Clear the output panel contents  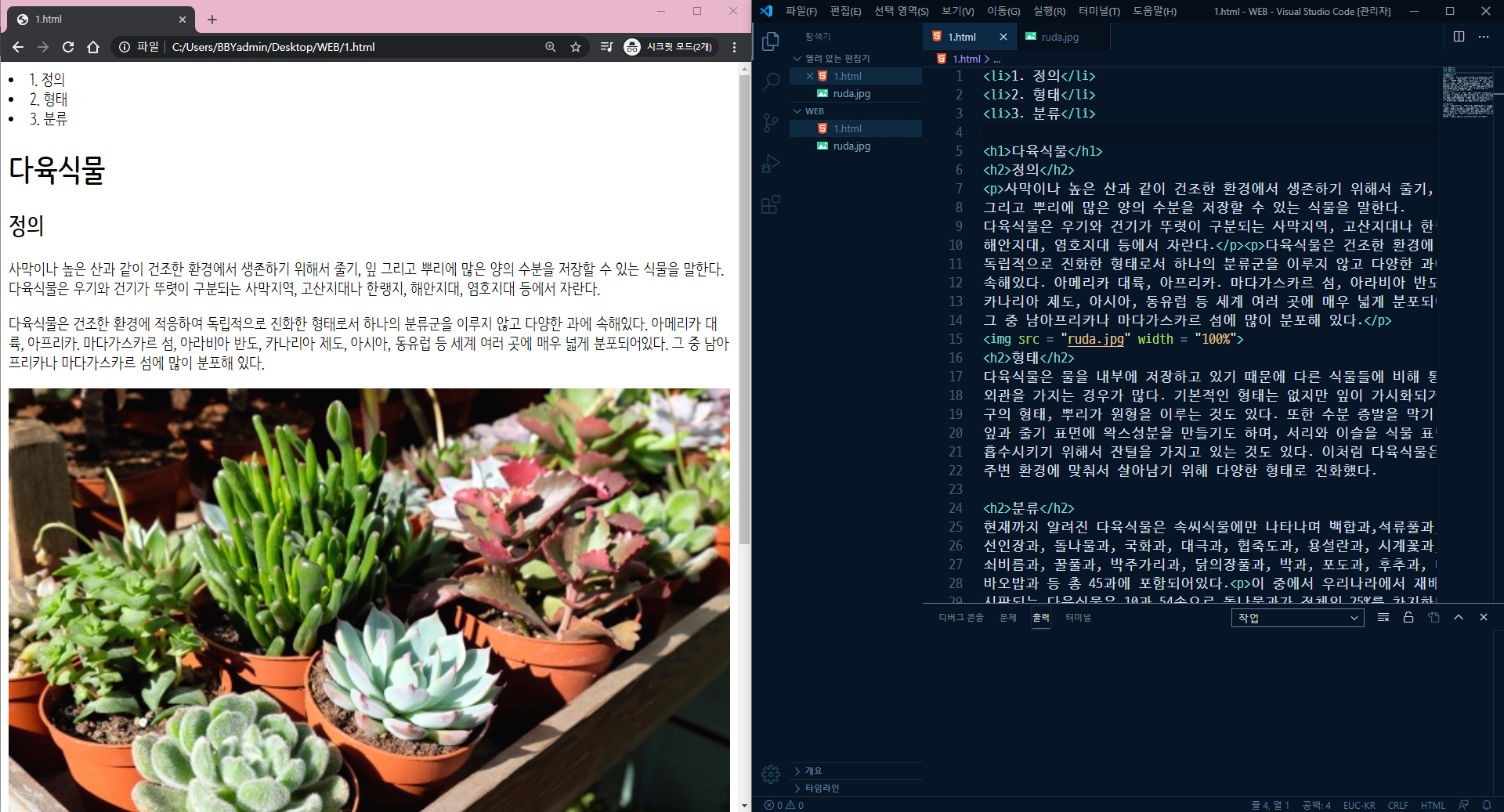click(x=1383, y=618)
